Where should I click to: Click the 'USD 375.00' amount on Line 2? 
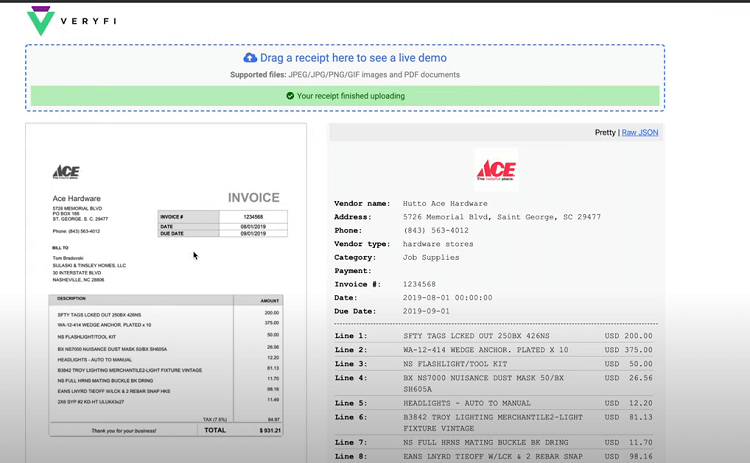[628, 350]
